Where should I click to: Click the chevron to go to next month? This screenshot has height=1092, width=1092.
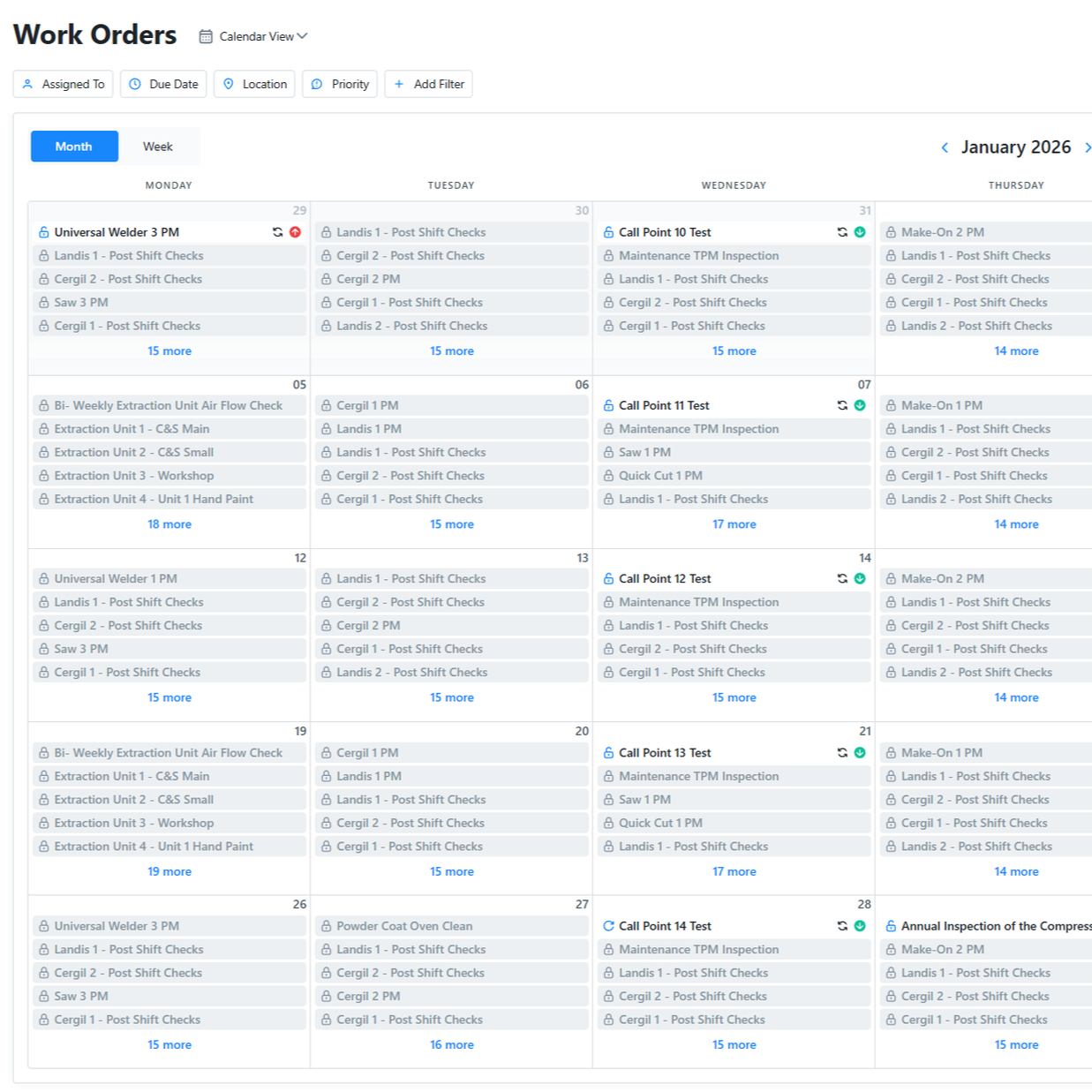[1088, 147]
